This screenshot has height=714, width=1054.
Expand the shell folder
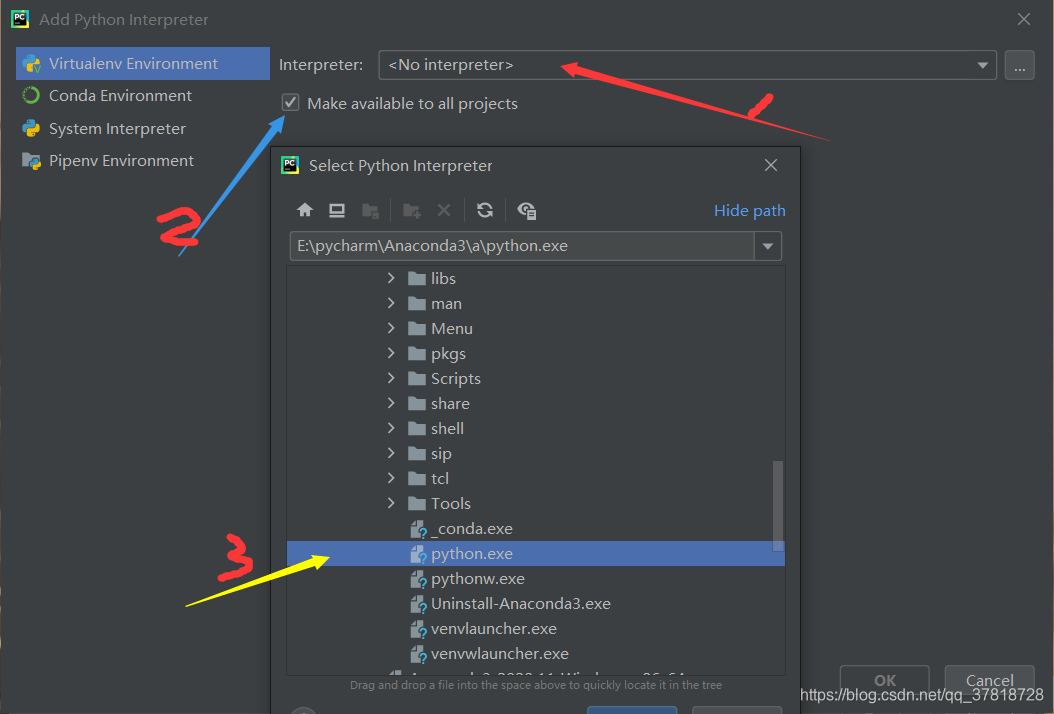click(391, 428)
